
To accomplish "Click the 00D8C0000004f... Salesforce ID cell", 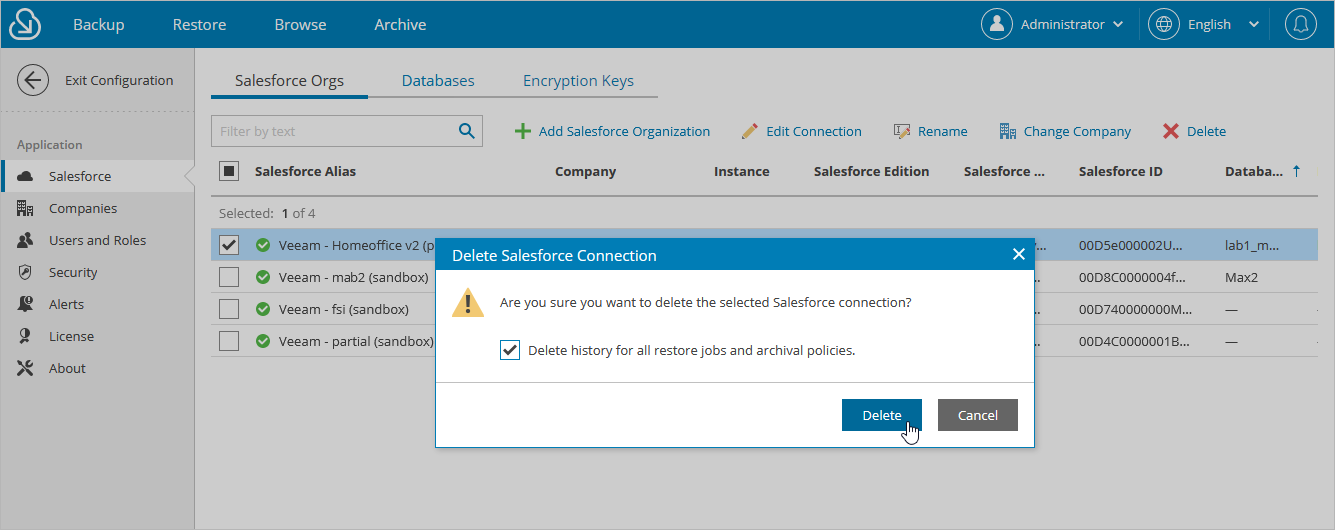I will click(x=1131, y=277).
